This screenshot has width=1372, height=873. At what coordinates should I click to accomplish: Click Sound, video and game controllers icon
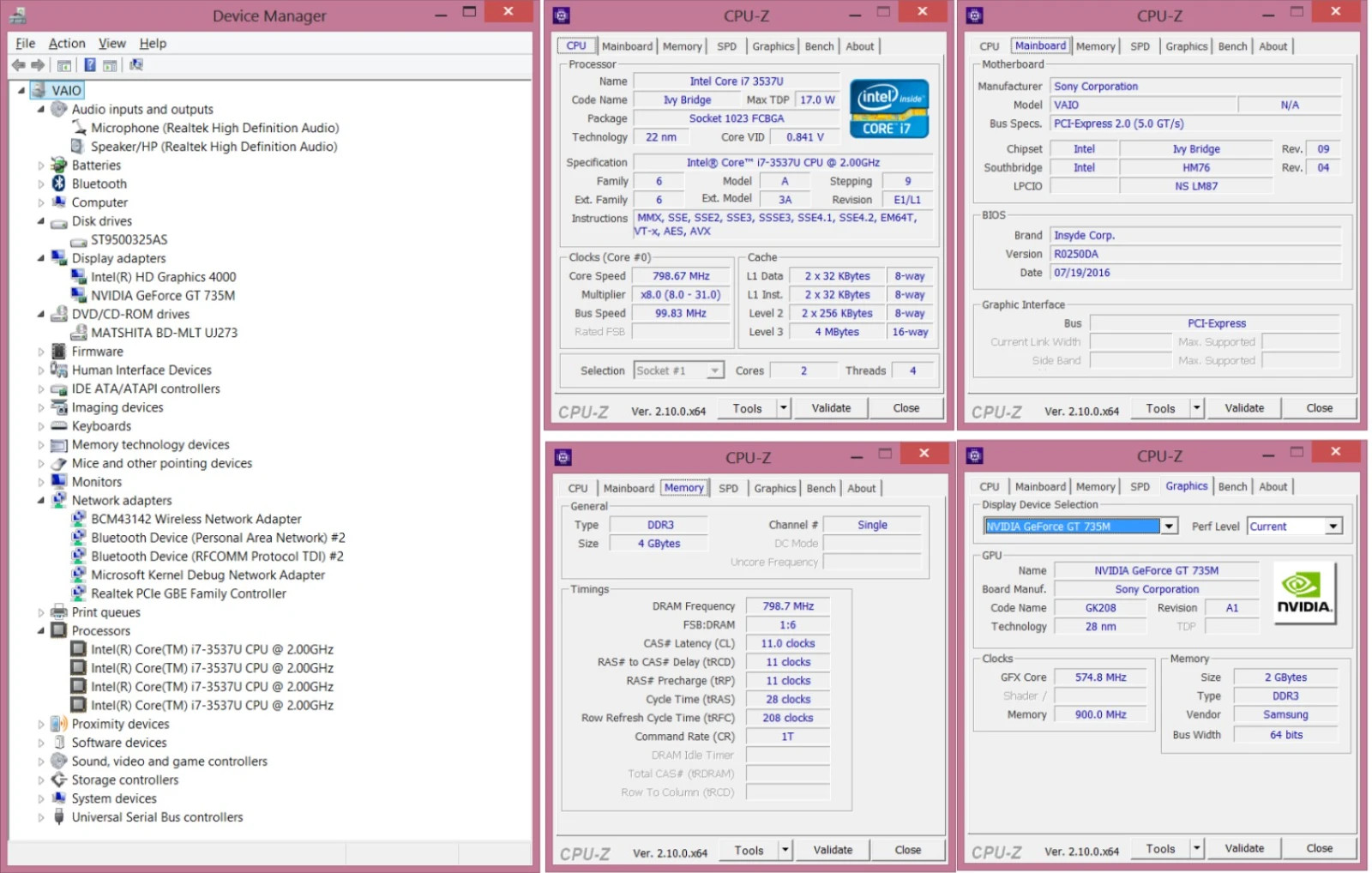click(58, 761)
